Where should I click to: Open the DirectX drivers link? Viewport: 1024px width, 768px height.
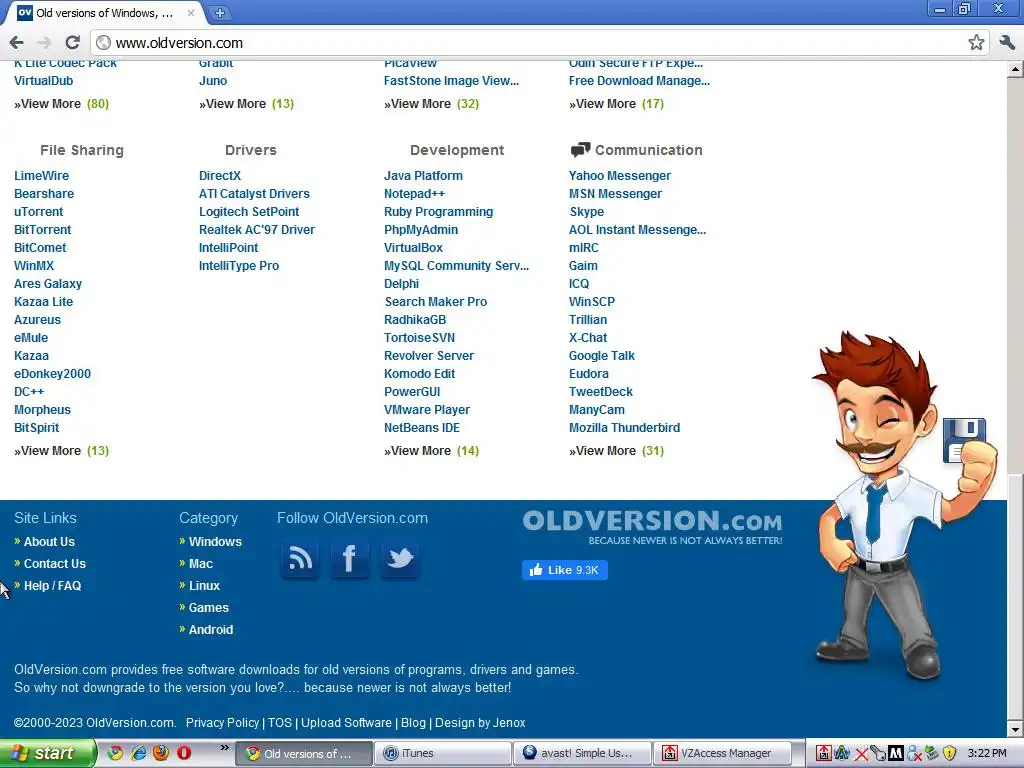point(220,176)
